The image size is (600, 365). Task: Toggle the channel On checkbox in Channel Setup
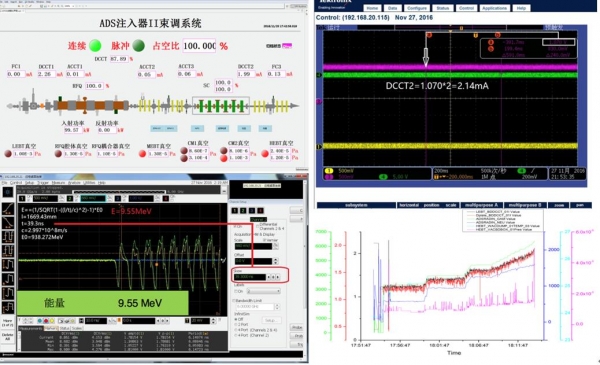coord(235,226)
